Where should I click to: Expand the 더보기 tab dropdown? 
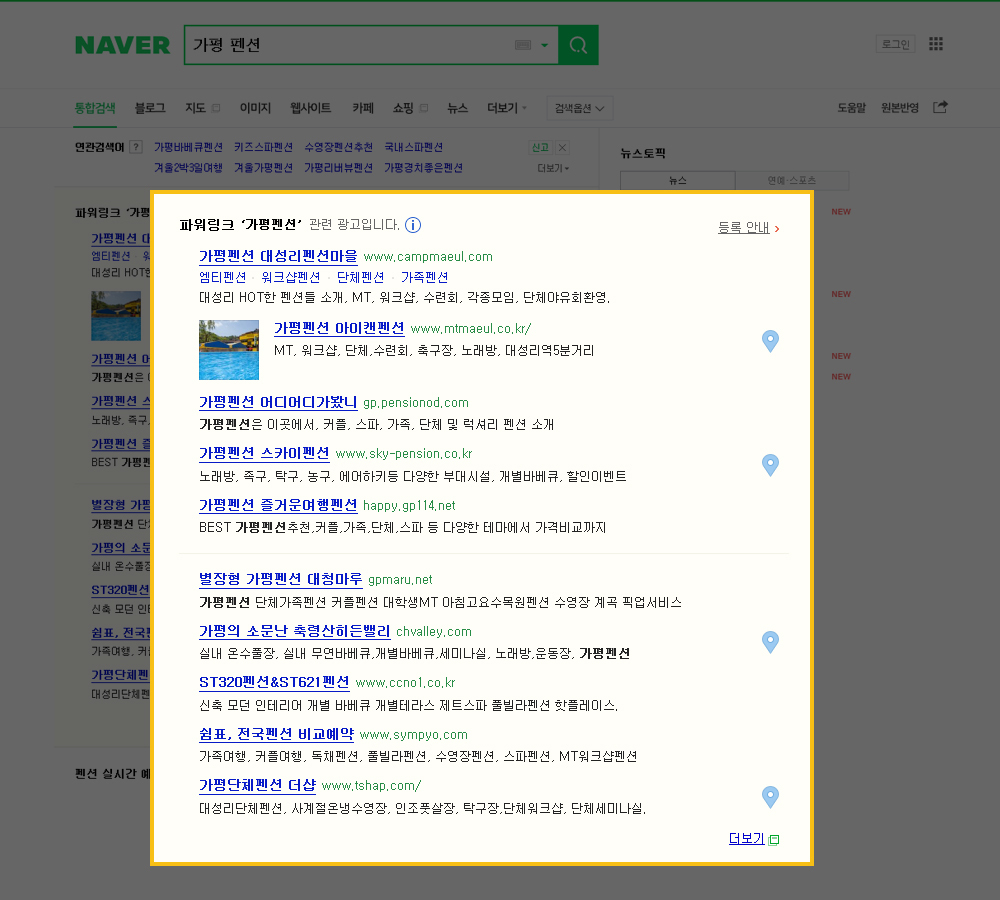click(507, 108)
